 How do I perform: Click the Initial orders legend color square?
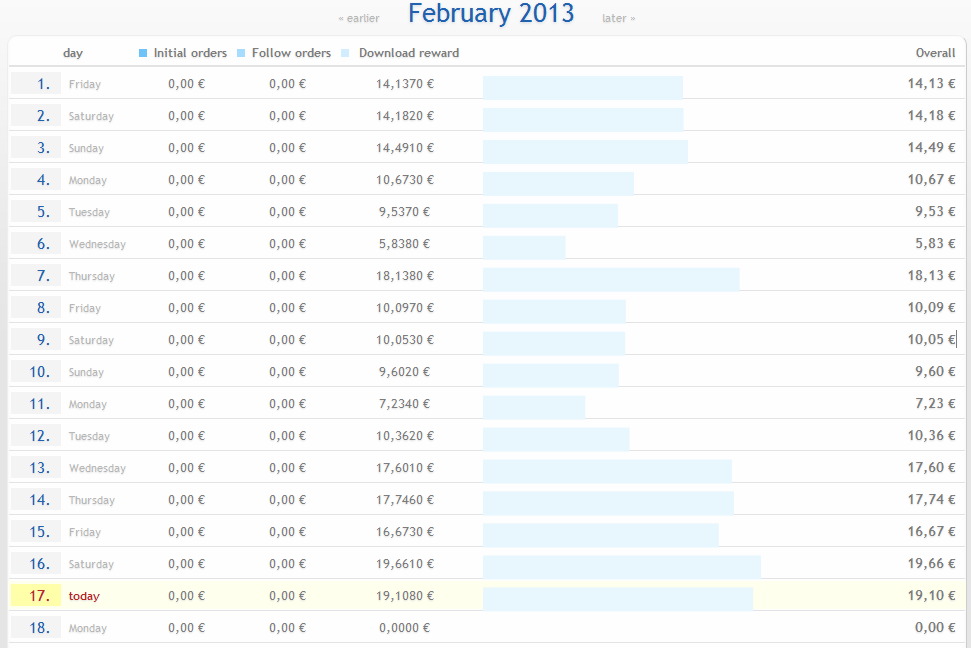143,53
